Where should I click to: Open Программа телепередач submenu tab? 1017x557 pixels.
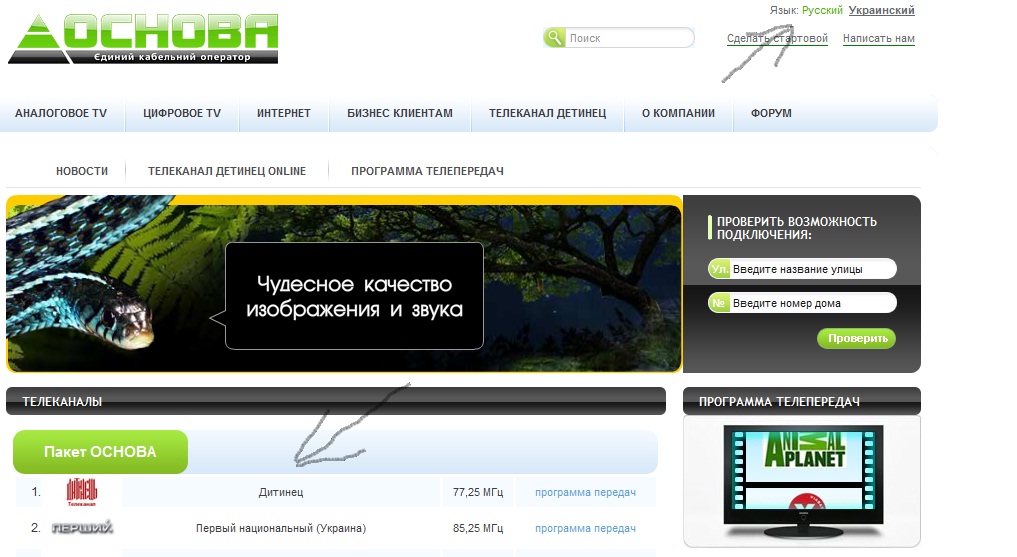(427, 171)
